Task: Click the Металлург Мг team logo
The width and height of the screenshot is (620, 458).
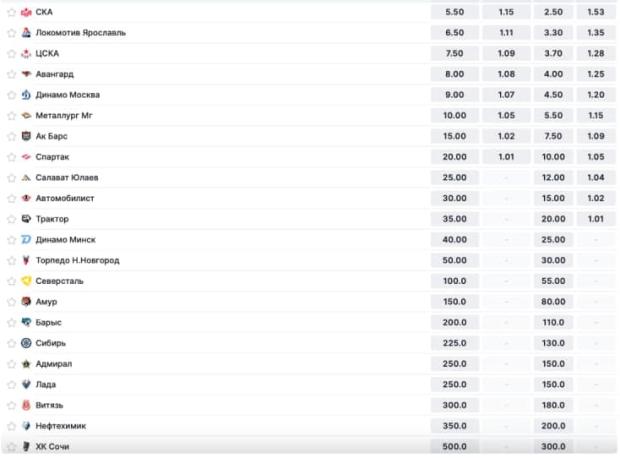Action: tap(26, 115)
